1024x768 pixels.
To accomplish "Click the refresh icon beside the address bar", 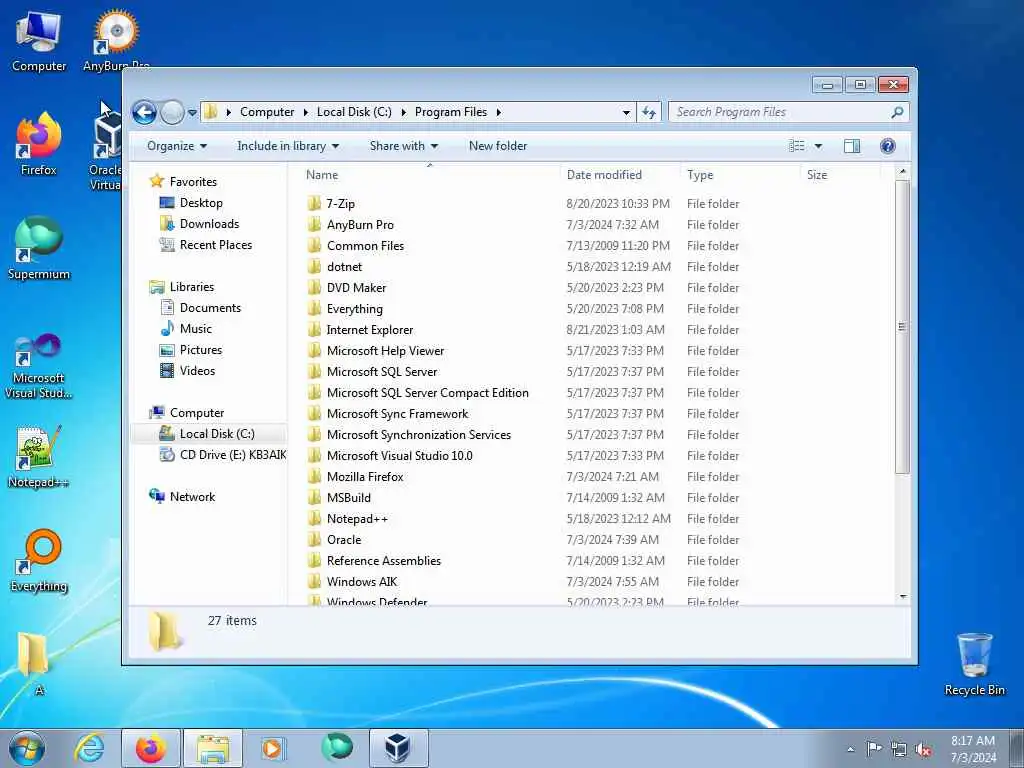I will click(x=648, y=112).
